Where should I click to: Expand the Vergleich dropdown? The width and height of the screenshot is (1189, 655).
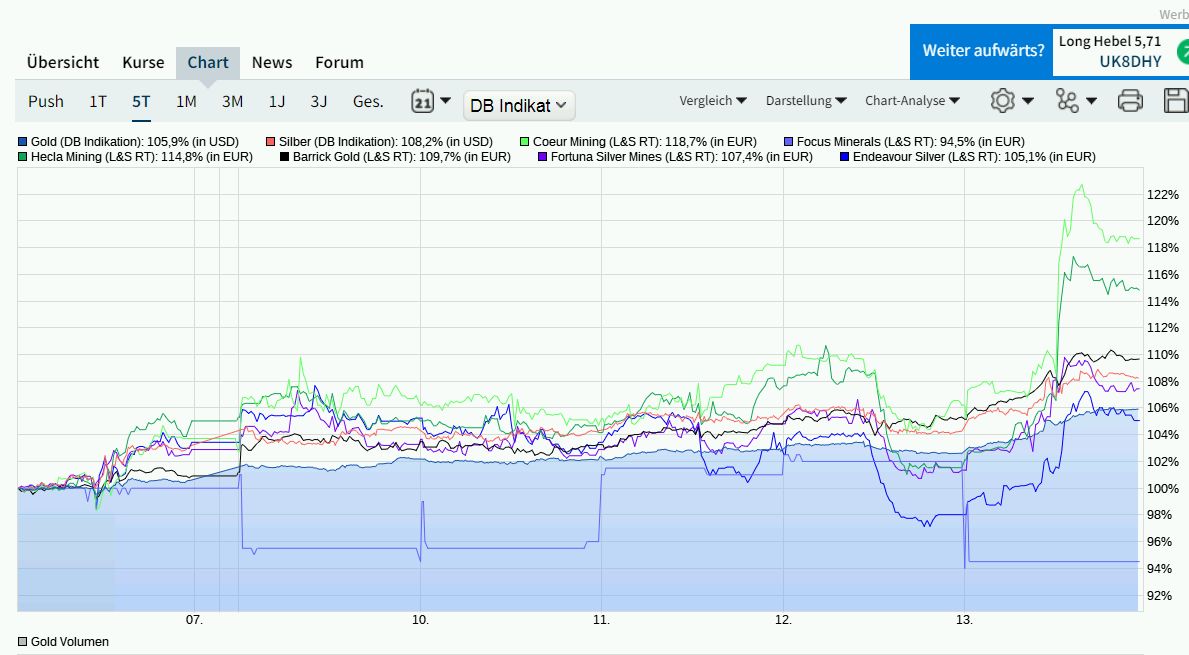click(x=713, y=100)
